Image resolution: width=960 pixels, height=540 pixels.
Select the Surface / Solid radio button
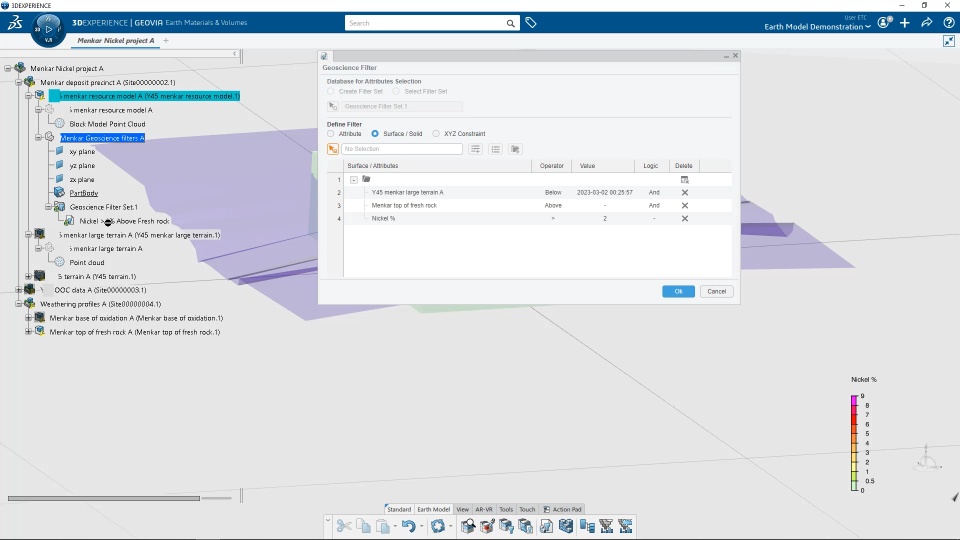pyautogui.click(x=375, y=133)
